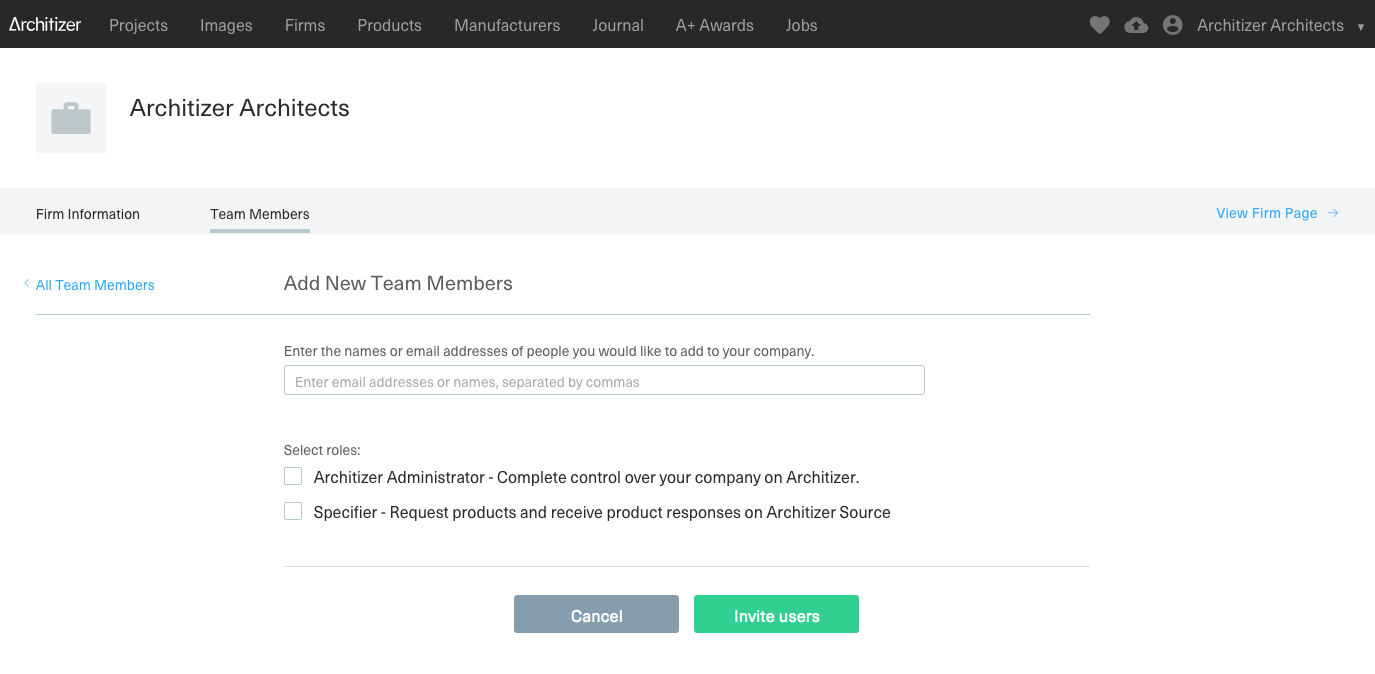This screenshot has height=674, width=1375.
Task: Open favorites heart icon
Action: pyautogui.click(x=1099, y=25)
